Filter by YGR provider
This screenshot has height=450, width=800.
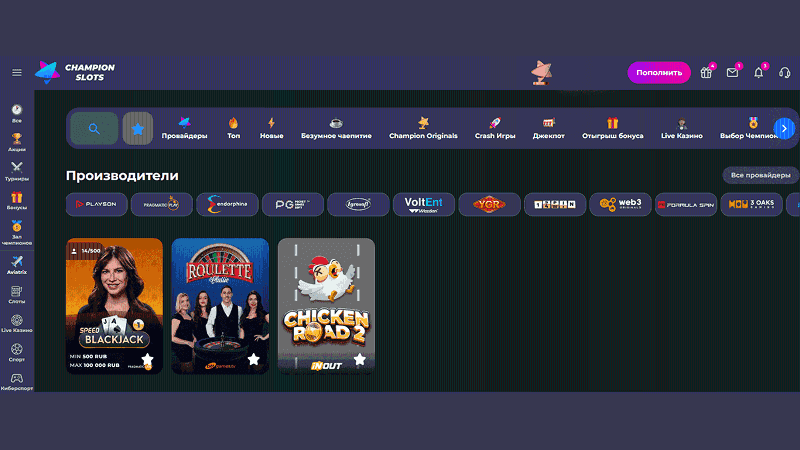[x=489, y=204]
